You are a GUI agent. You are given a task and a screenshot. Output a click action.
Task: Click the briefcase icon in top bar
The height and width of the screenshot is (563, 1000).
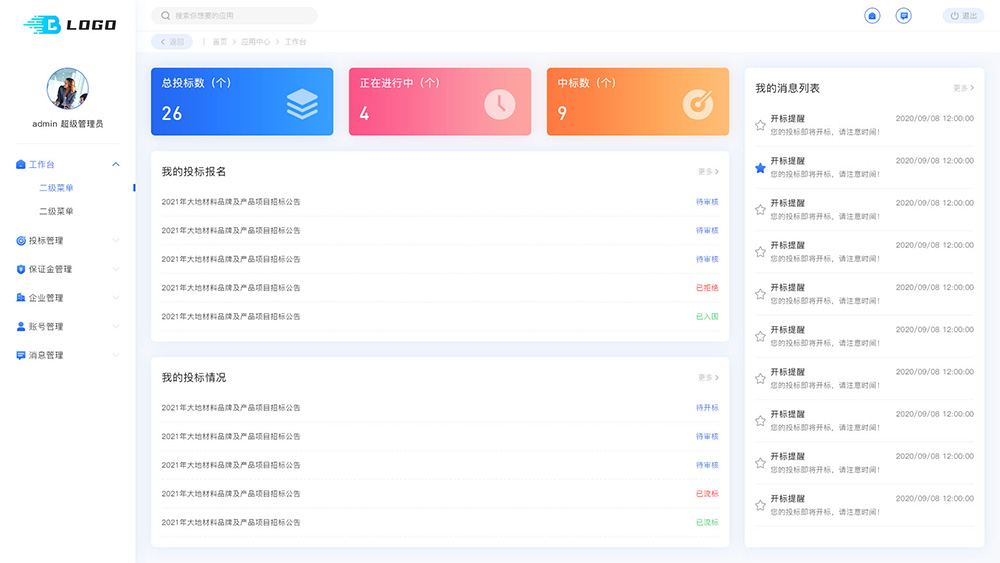coord(872,16)
